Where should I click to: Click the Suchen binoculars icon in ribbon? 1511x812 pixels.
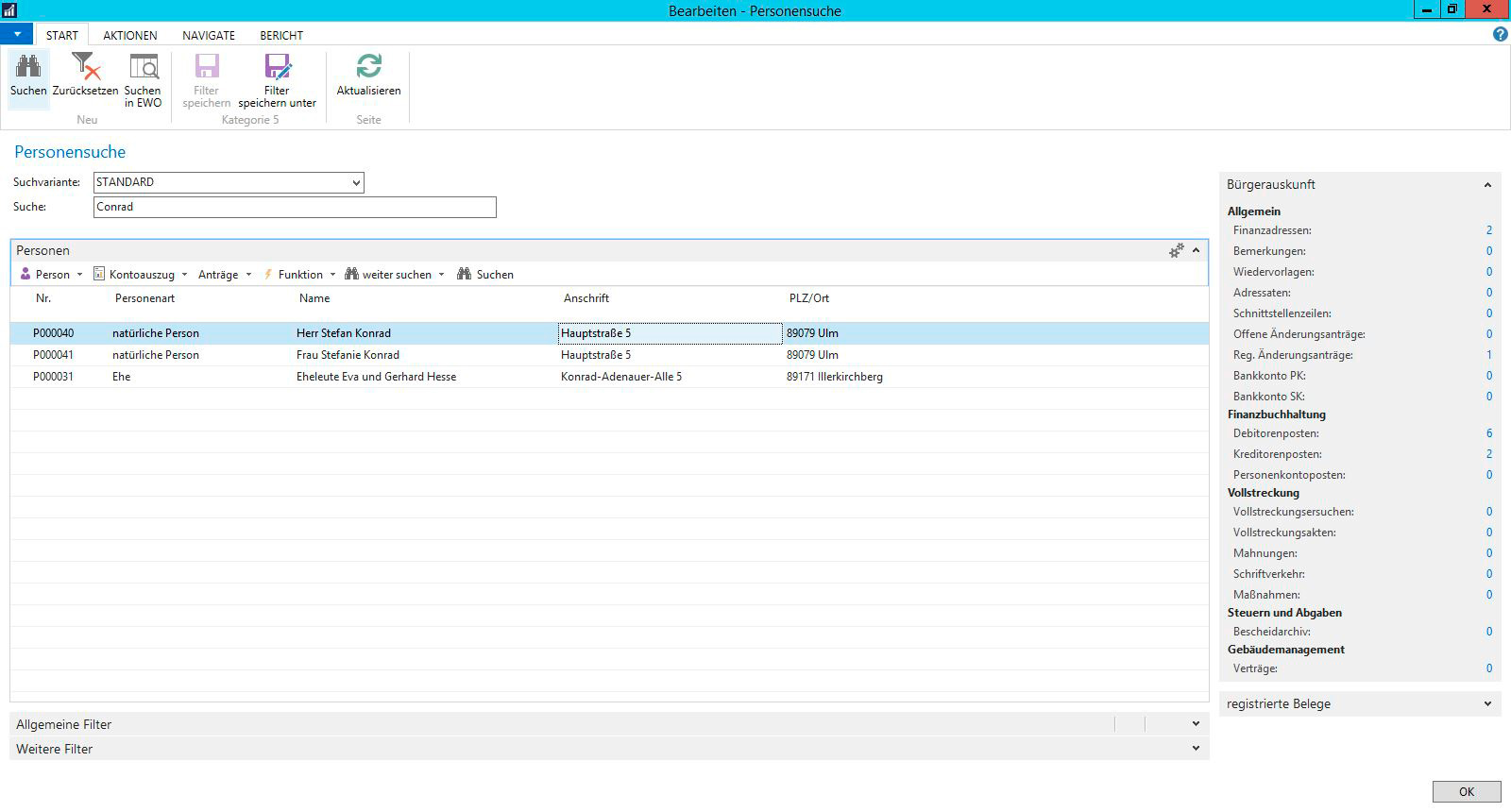(28, 67)
